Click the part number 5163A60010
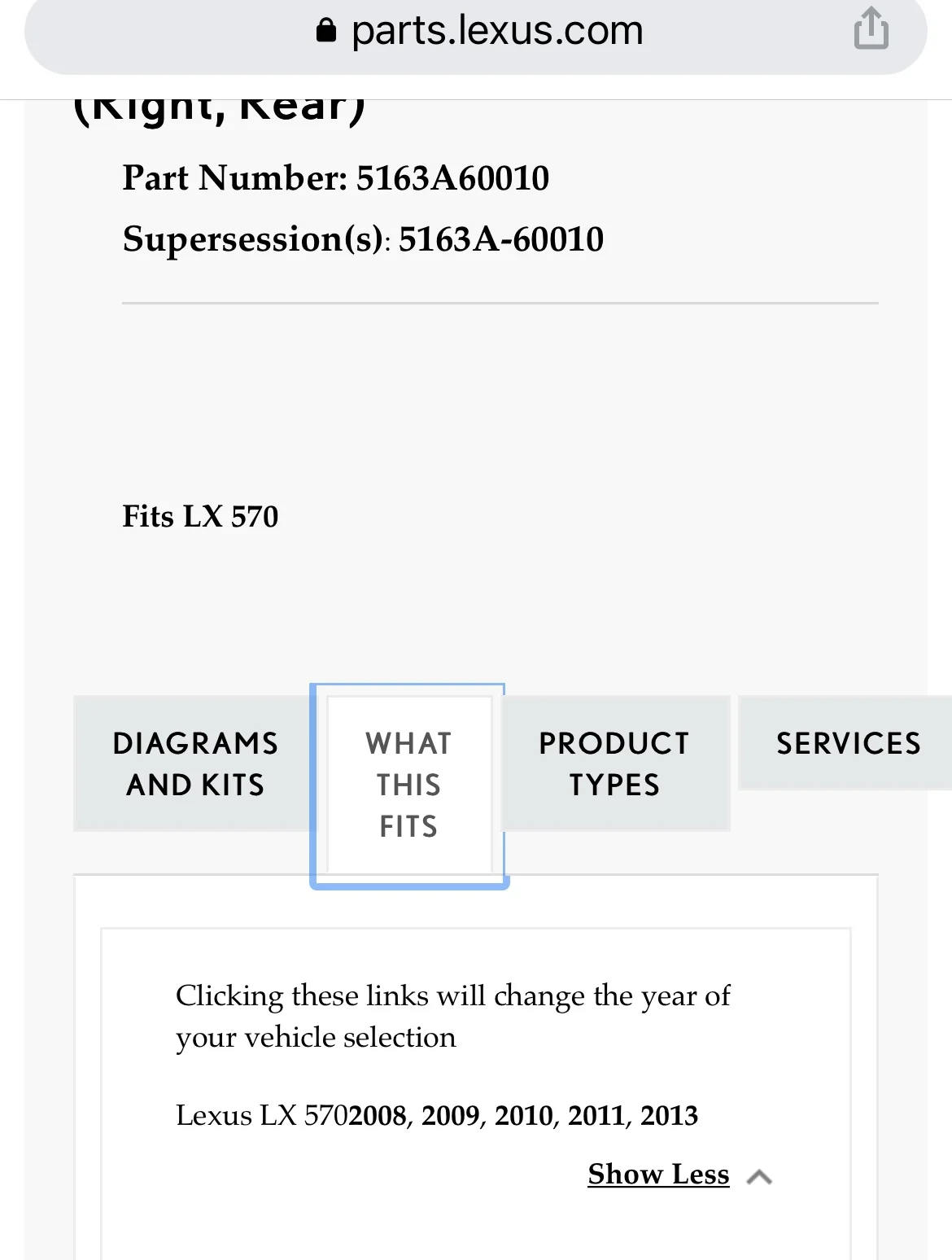952x1260 pixels. [452, 178]
